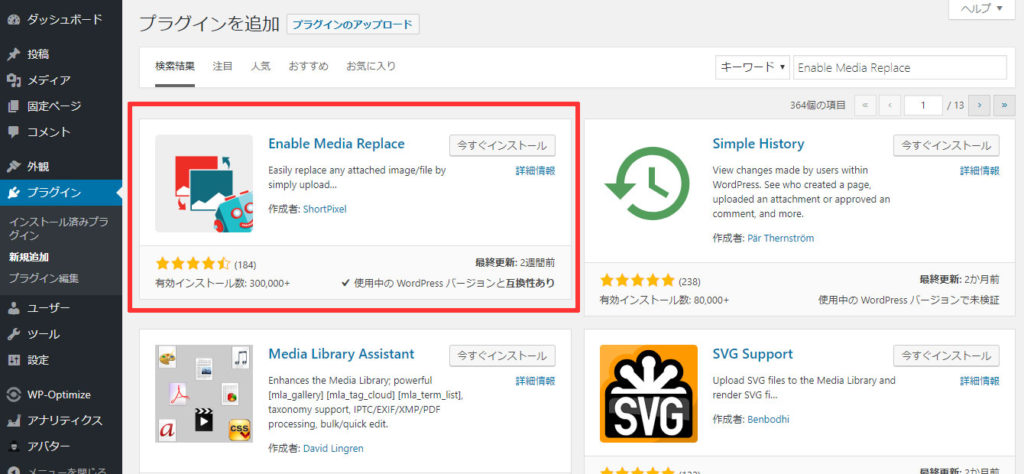The width and height of the screenshot is (1024, 474).
Task: Expand the ヘルプ help dropdown
Action: click(x=981, y=9)
